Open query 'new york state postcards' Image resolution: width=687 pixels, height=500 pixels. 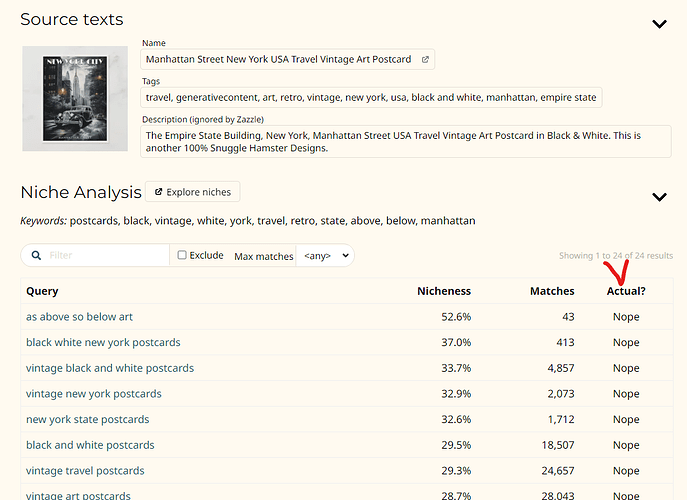pos(88,419)
